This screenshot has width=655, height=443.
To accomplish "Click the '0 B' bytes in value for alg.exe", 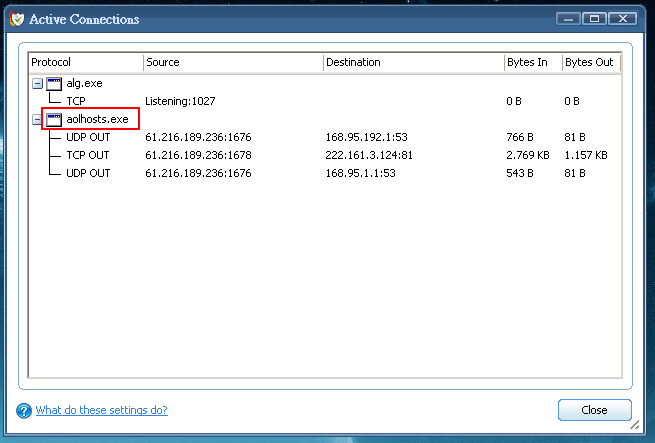I will [514, 101].
